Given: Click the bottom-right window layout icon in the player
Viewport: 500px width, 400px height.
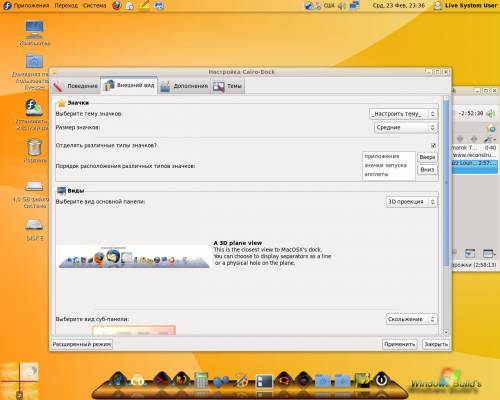Looking at the screenshot, I should coord(489,254).
